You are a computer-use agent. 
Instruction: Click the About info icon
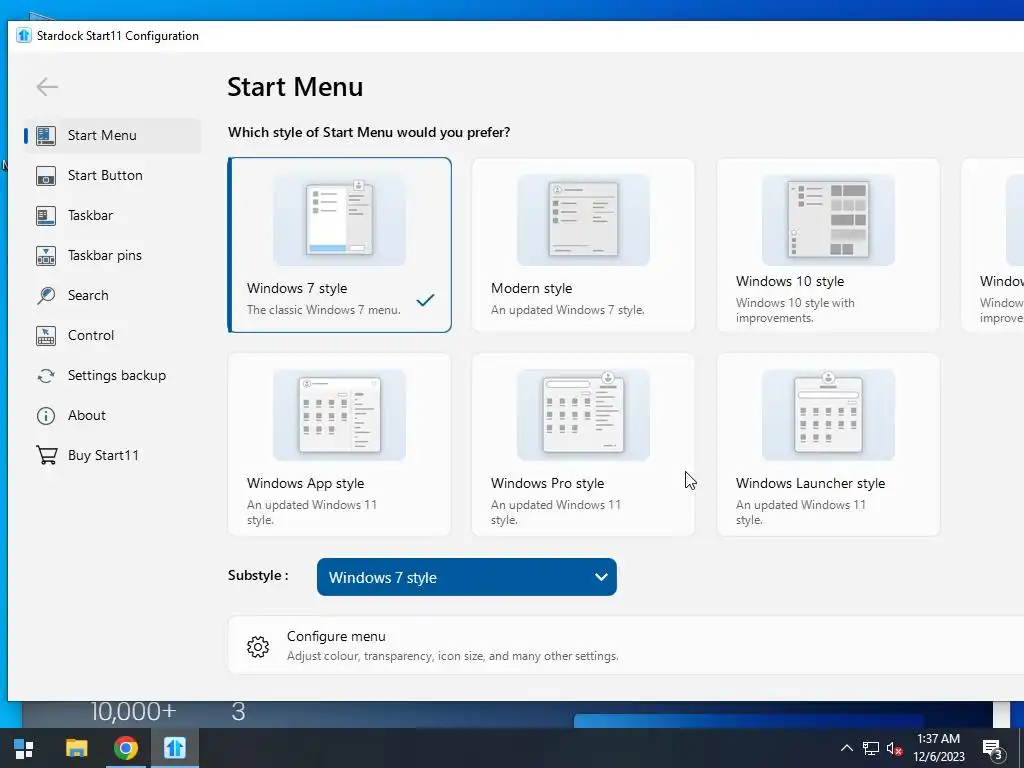[x=46, y=415]
